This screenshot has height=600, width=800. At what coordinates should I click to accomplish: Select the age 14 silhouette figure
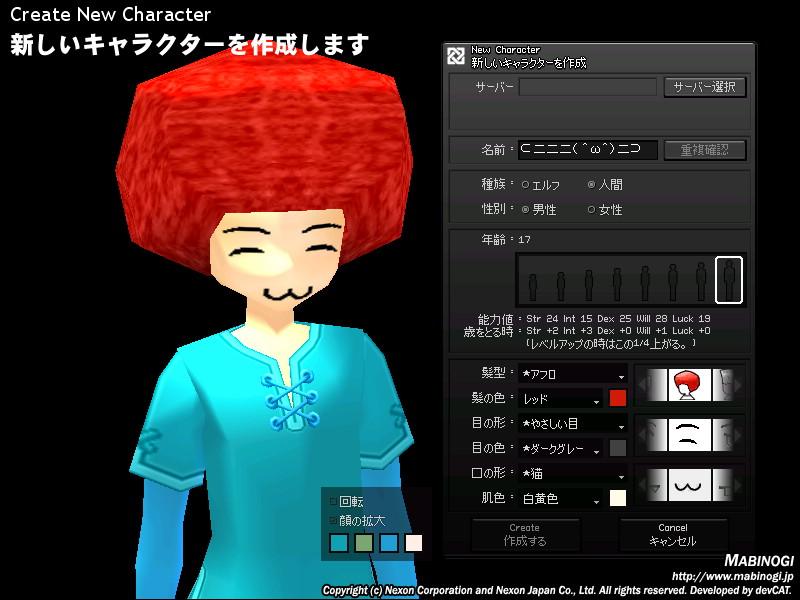click(x=645, y=283)
